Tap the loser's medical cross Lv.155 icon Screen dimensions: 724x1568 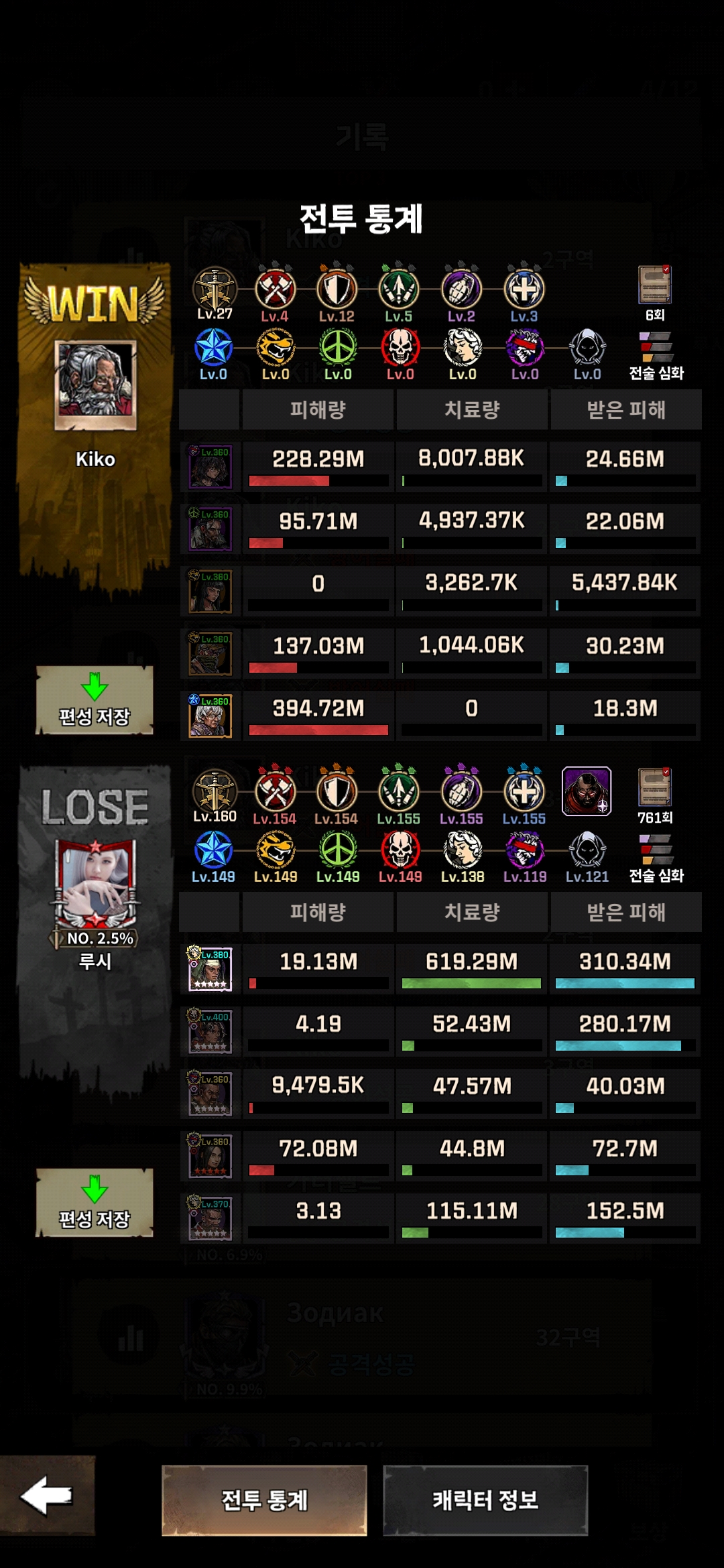point(524,792)
